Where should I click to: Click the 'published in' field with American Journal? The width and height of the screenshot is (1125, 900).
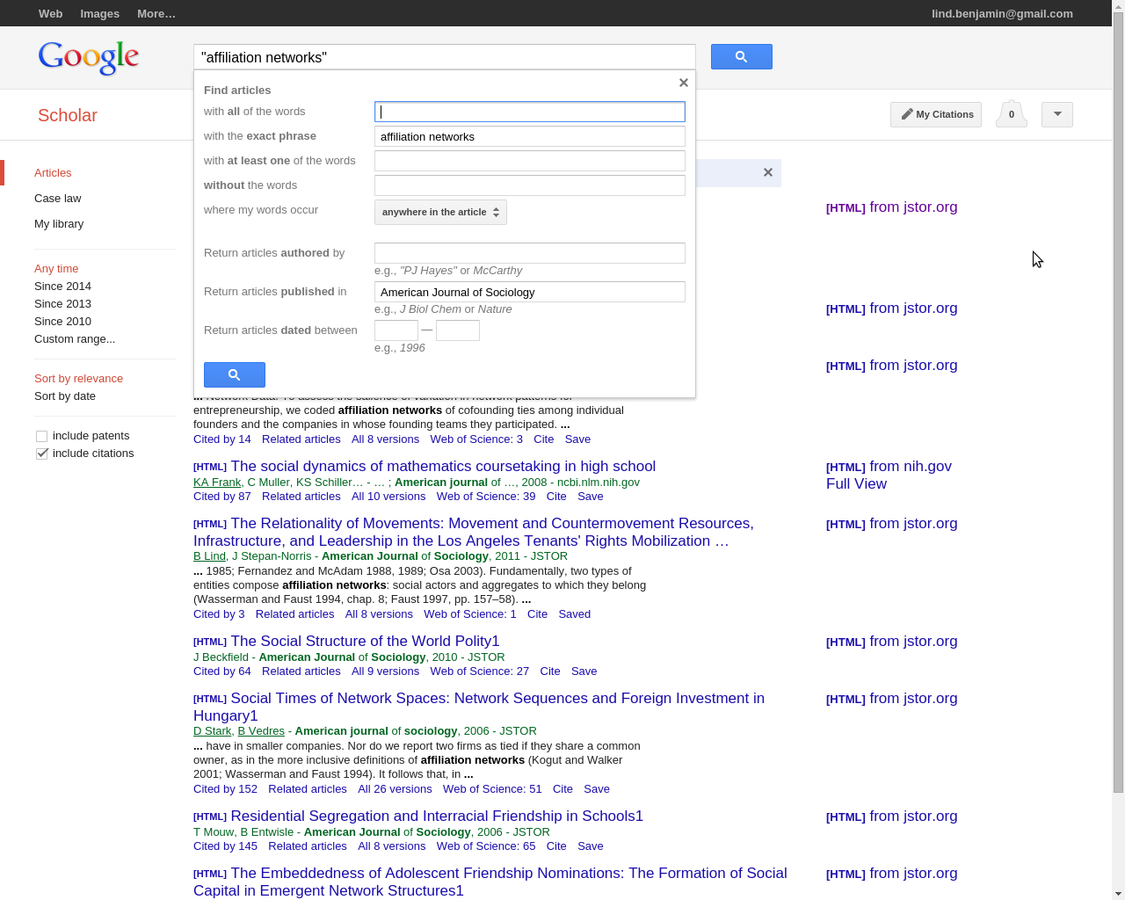pyautogui.click(x=529, y=291)
